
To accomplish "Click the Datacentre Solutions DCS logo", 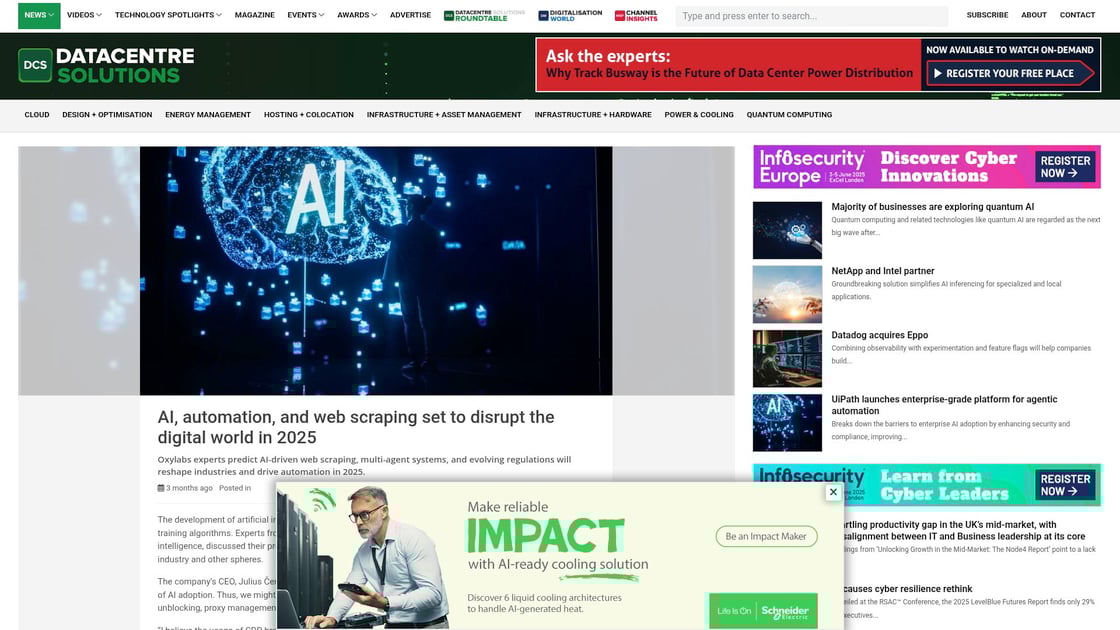I will (106, 66).
